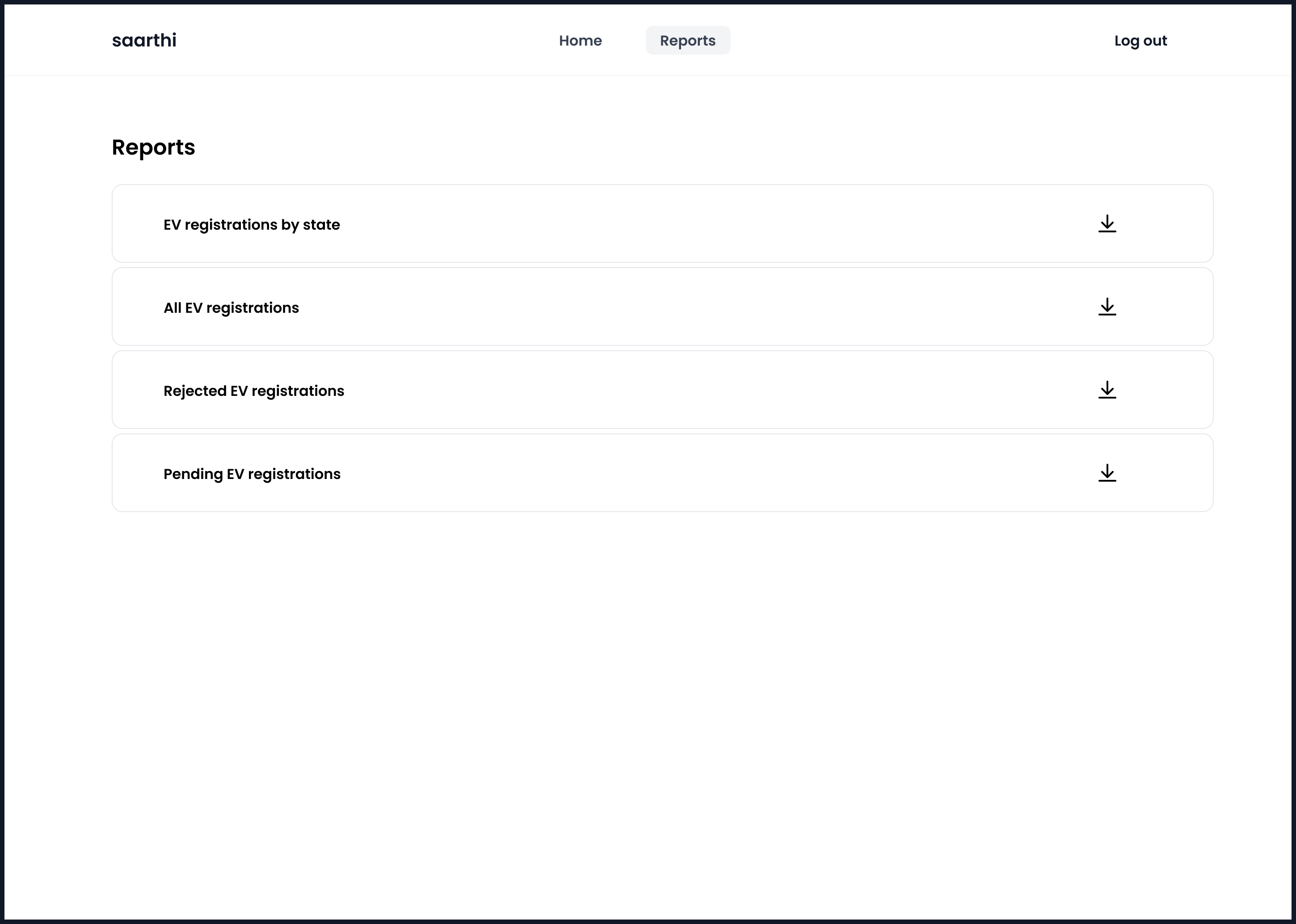
Task: Download the Pending EV registrations report
Action: (1107, 473)
